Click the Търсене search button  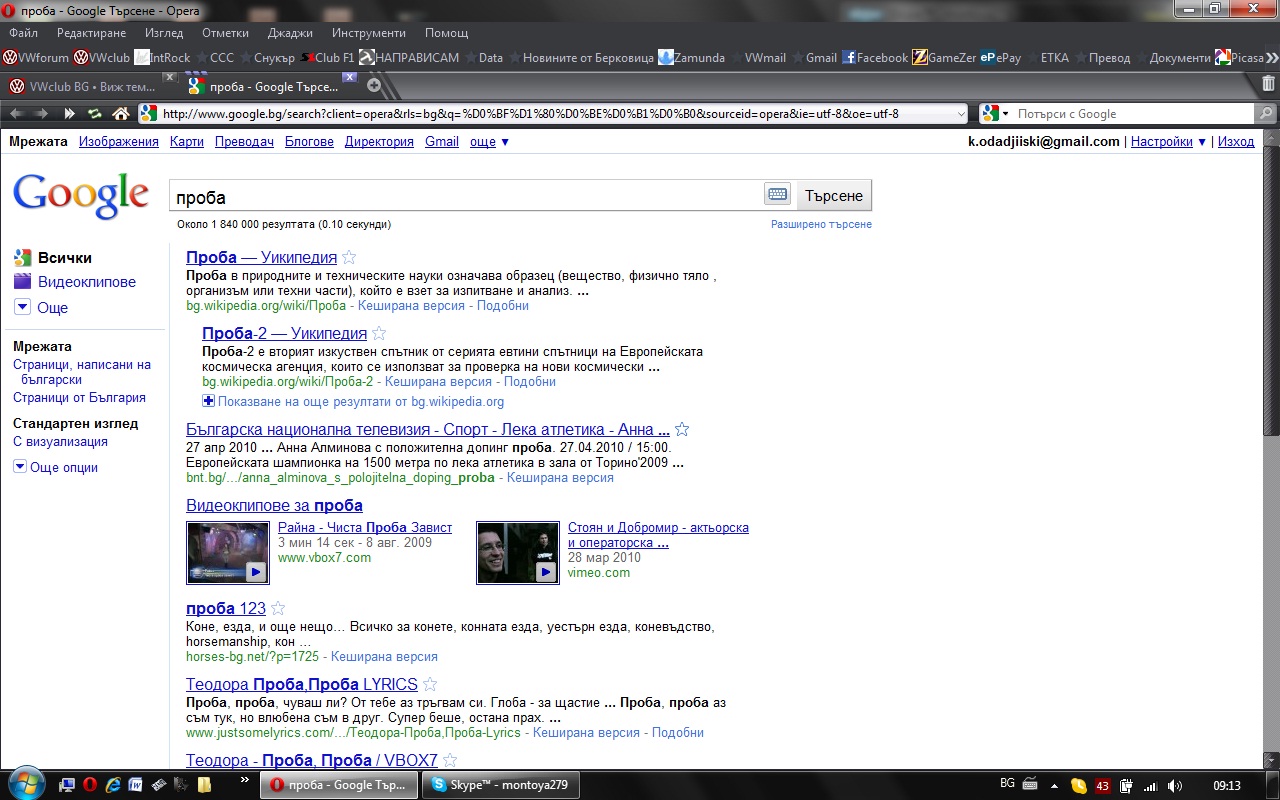pos(834,194)
